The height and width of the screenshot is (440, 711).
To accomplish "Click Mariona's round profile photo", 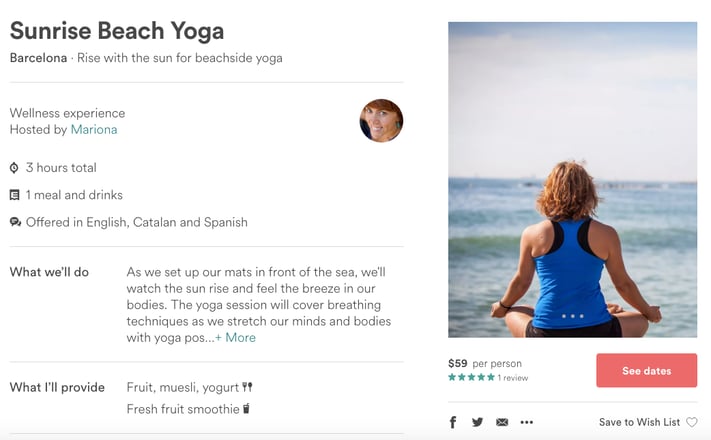I will tap(381, 121).
